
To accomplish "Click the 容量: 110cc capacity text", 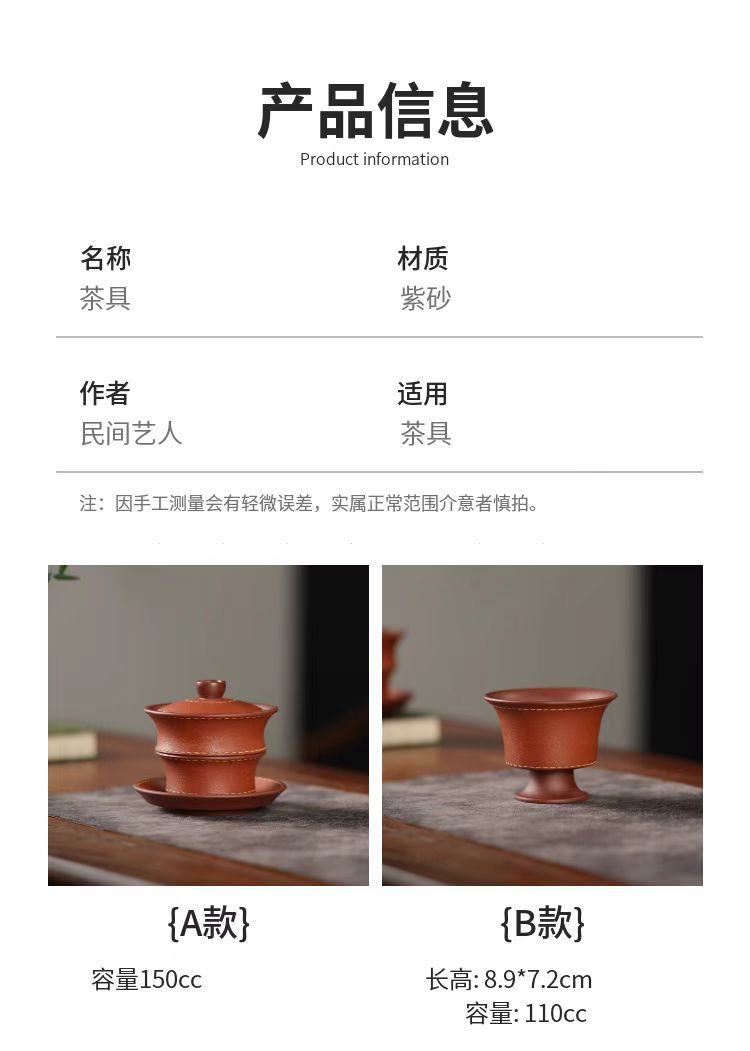I will coord(526,1013).
